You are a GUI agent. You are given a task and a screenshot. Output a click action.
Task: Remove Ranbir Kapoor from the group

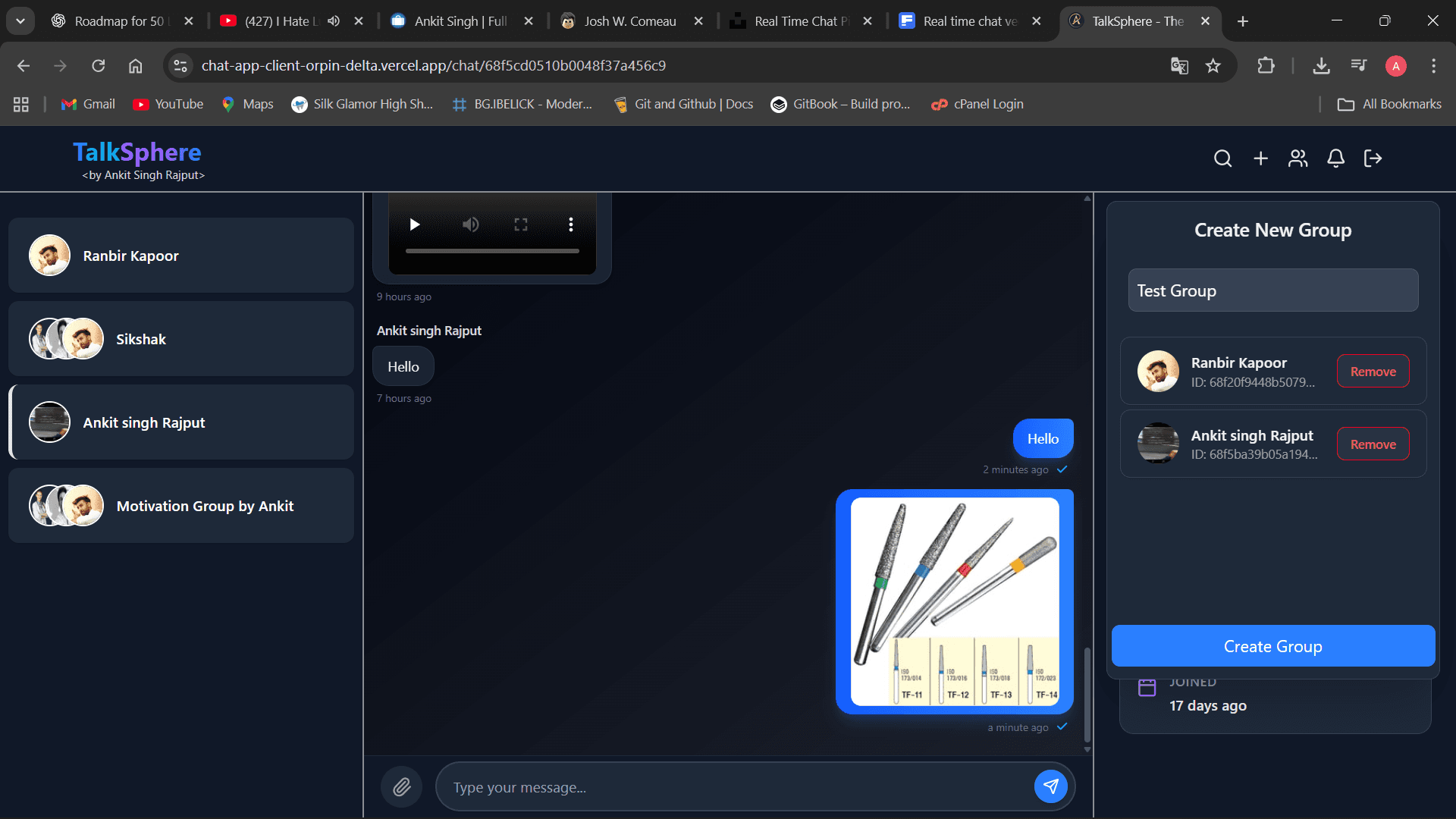click(x=1373, y=371)
